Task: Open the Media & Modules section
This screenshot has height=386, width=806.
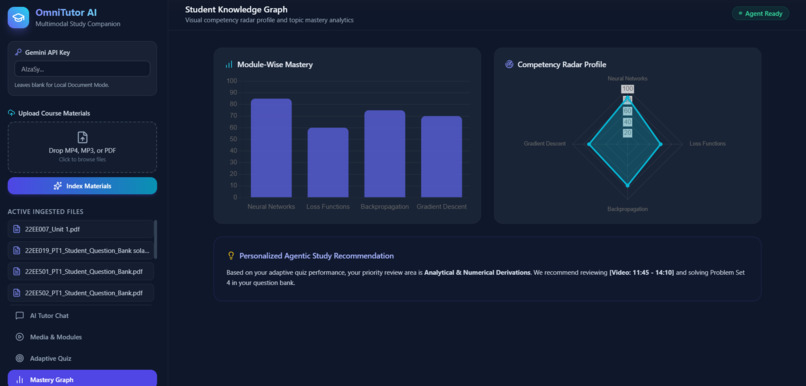Action: click(x=82, y=337)
